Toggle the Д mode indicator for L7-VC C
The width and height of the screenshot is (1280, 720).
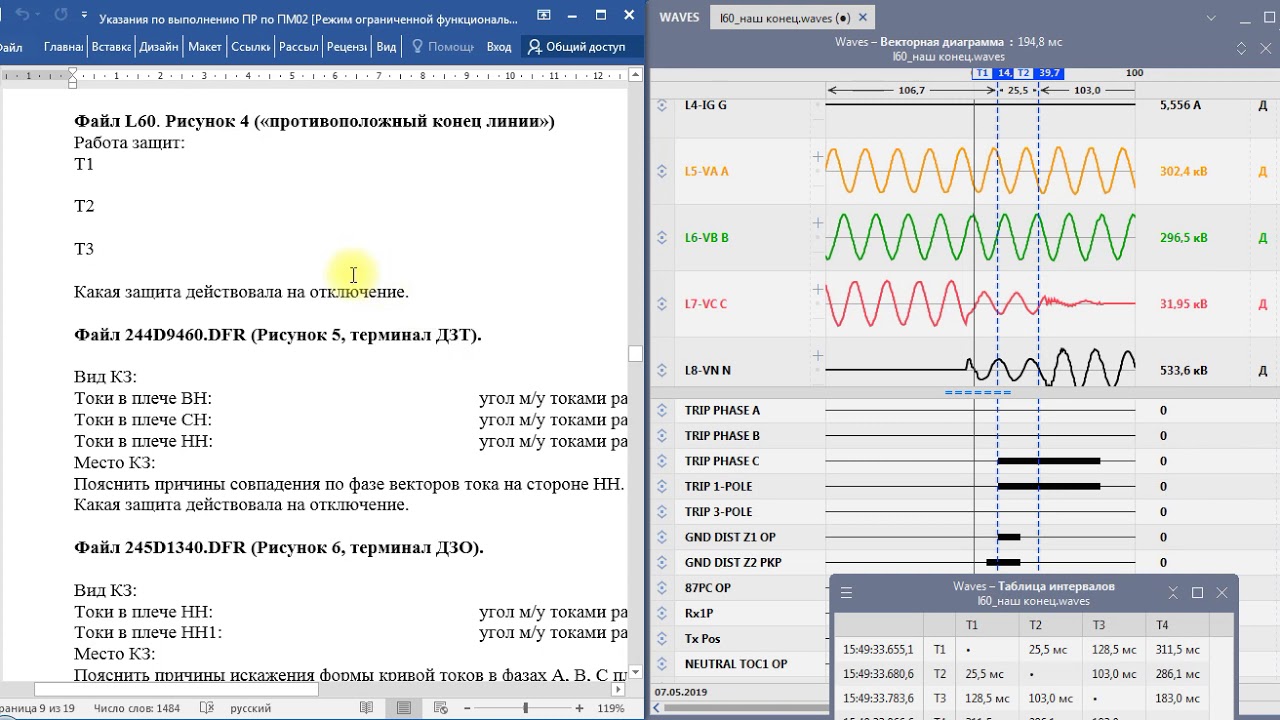point(1262,304)
